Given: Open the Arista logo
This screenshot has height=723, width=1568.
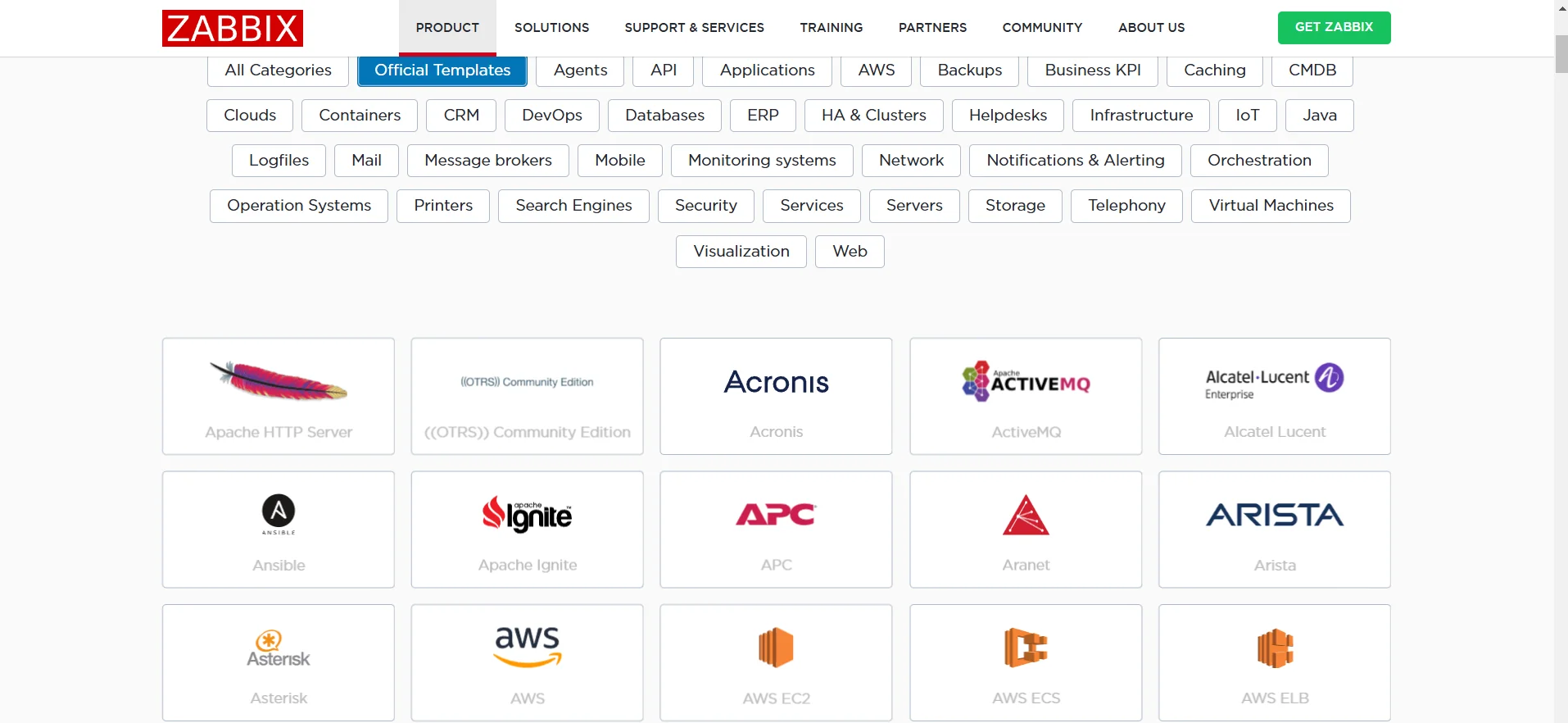Looking at the screenshot, I should (1275, 515).
